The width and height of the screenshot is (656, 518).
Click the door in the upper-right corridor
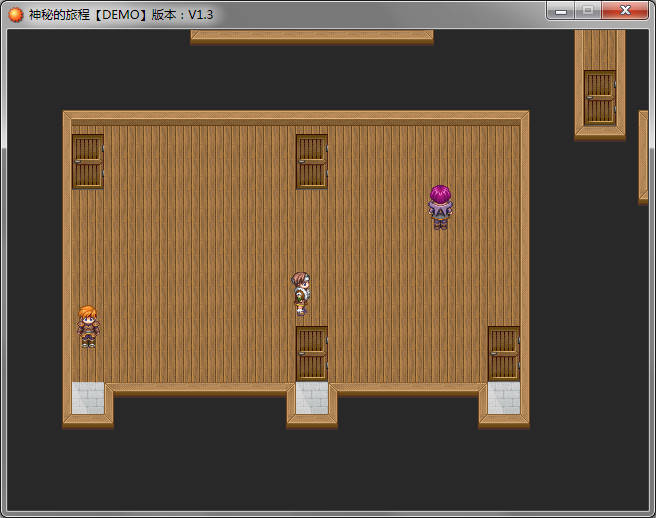599,97
